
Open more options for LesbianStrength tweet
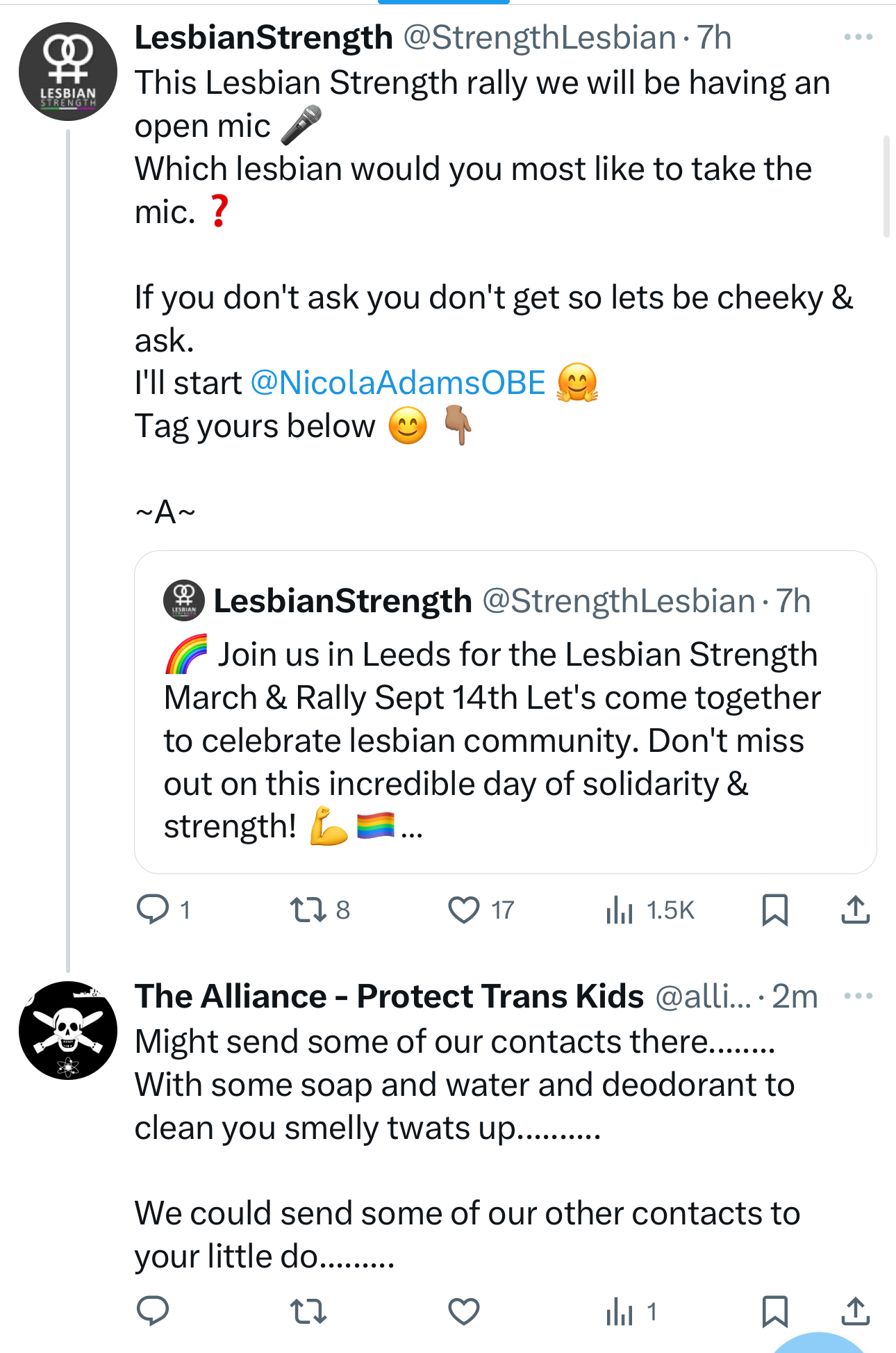[x=858, y=38]
